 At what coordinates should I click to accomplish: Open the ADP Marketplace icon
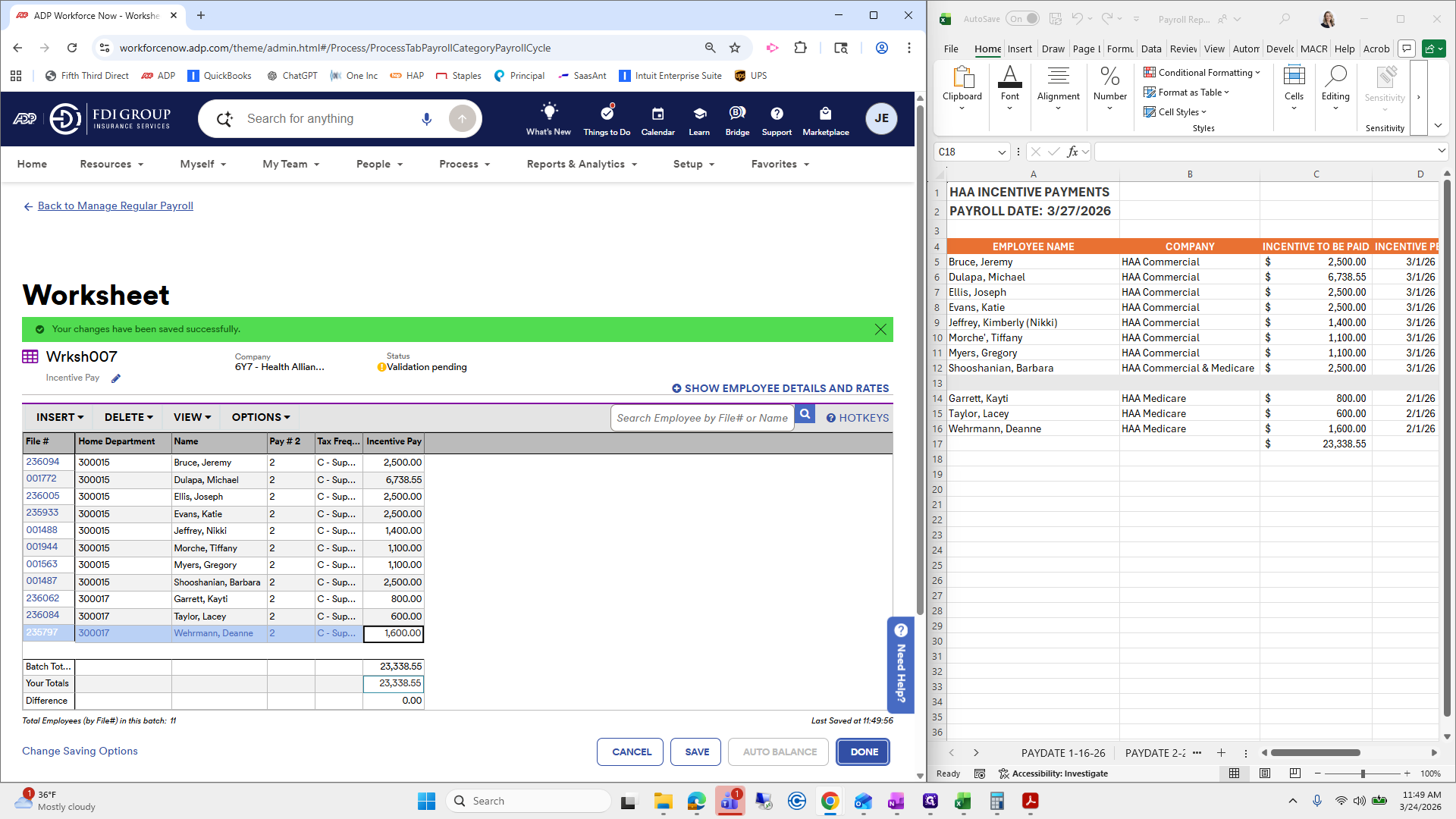tap(825, 119)
